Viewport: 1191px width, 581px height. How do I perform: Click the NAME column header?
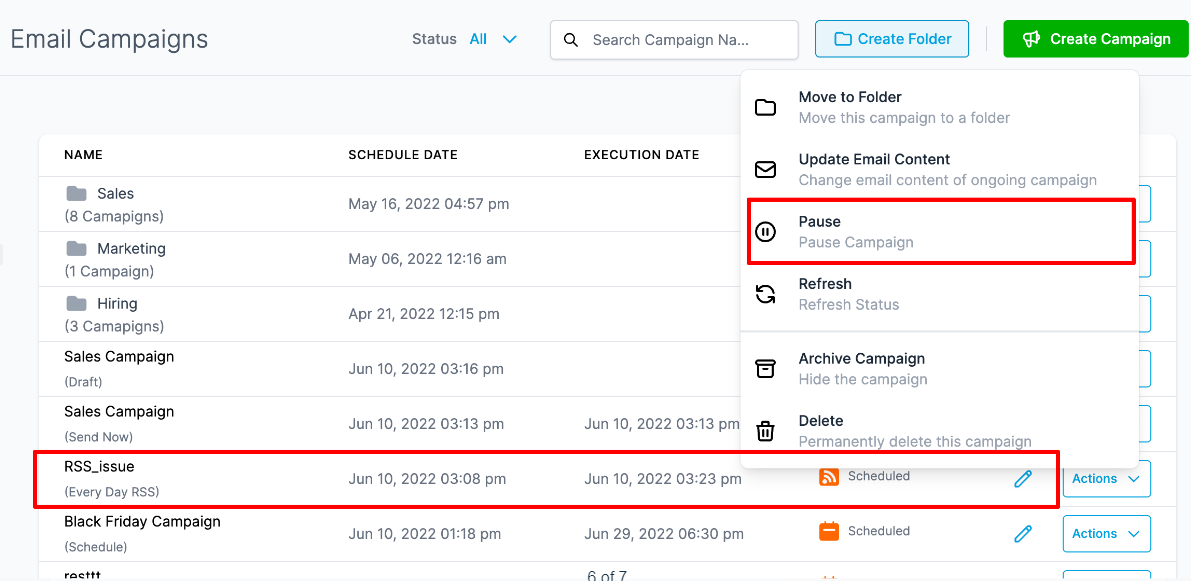pyautogui.click(x=84, y=155)
